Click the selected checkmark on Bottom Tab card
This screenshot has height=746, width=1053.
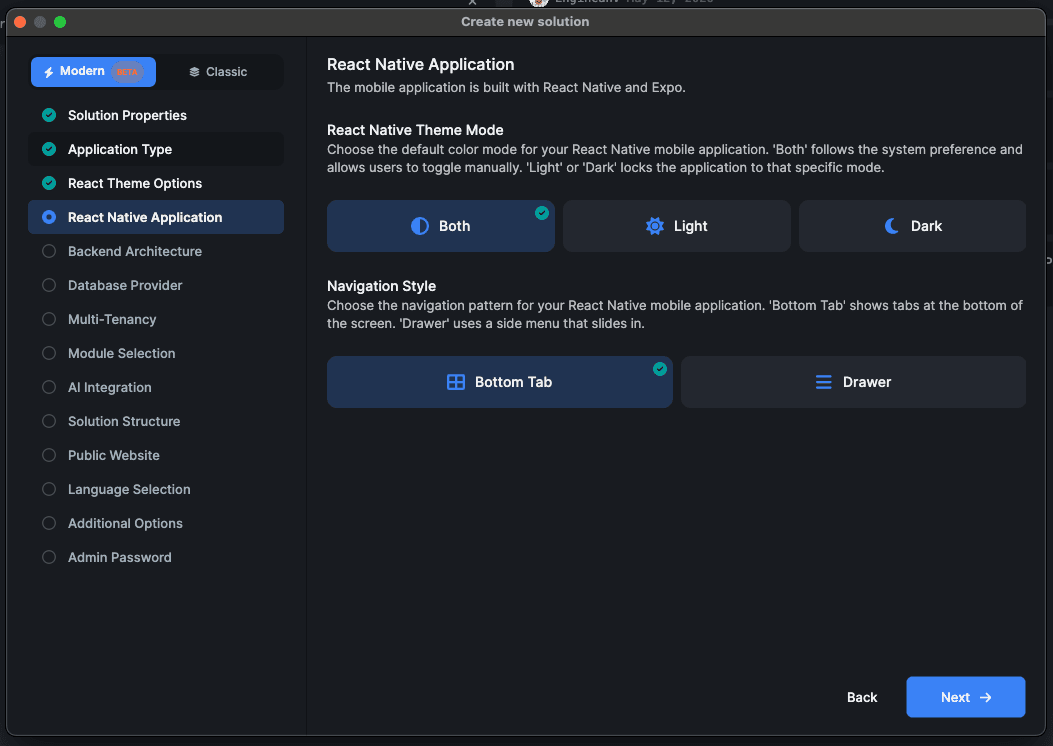(x=660, y=369)
